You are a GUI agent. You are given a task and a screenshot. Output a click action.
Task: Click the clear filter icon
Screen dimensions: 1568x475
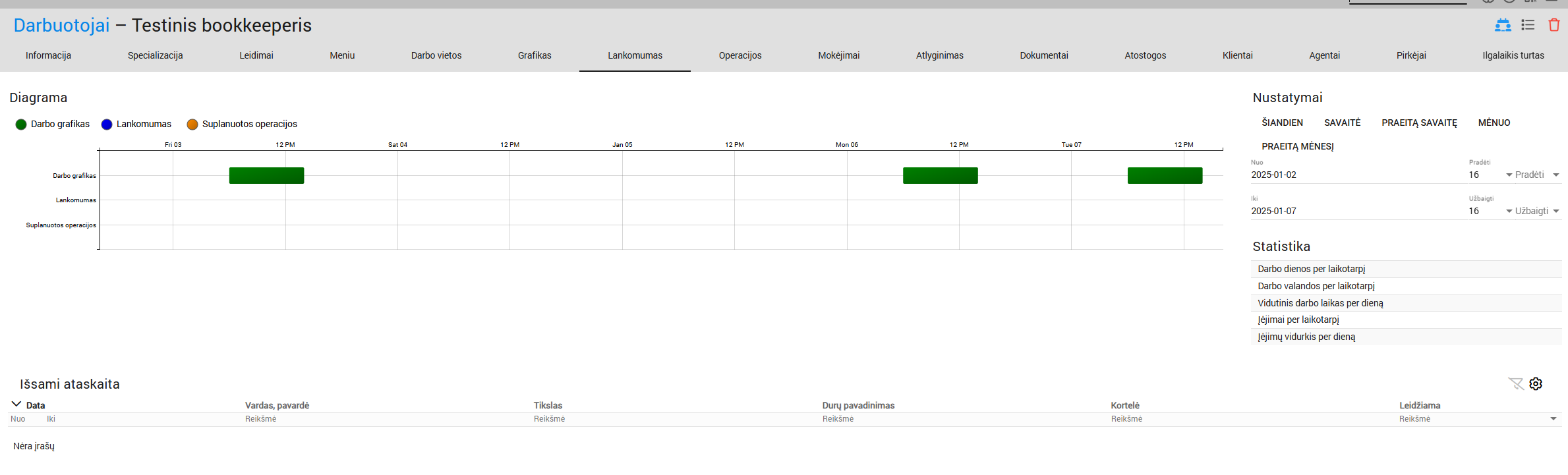pyautogui.click(x=1515, y=384)
